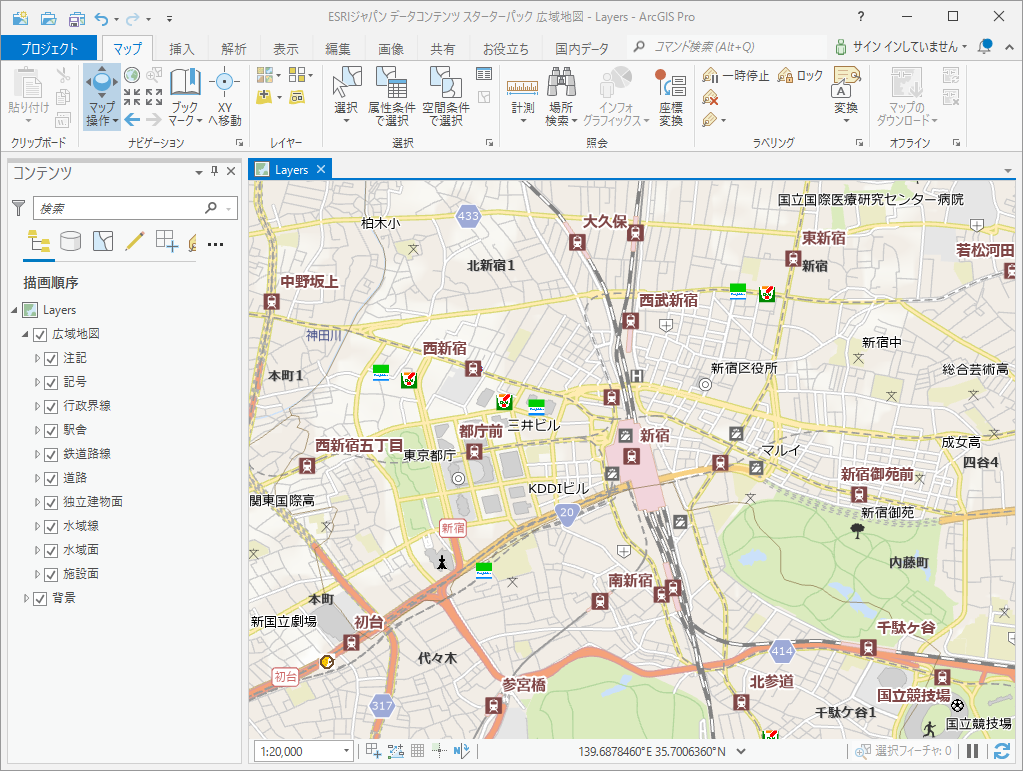Image resolution: width=1023 pixels, height=771 pixels.
Task: Switch to the 解析 ribbon tab
Action: point(234,49)
